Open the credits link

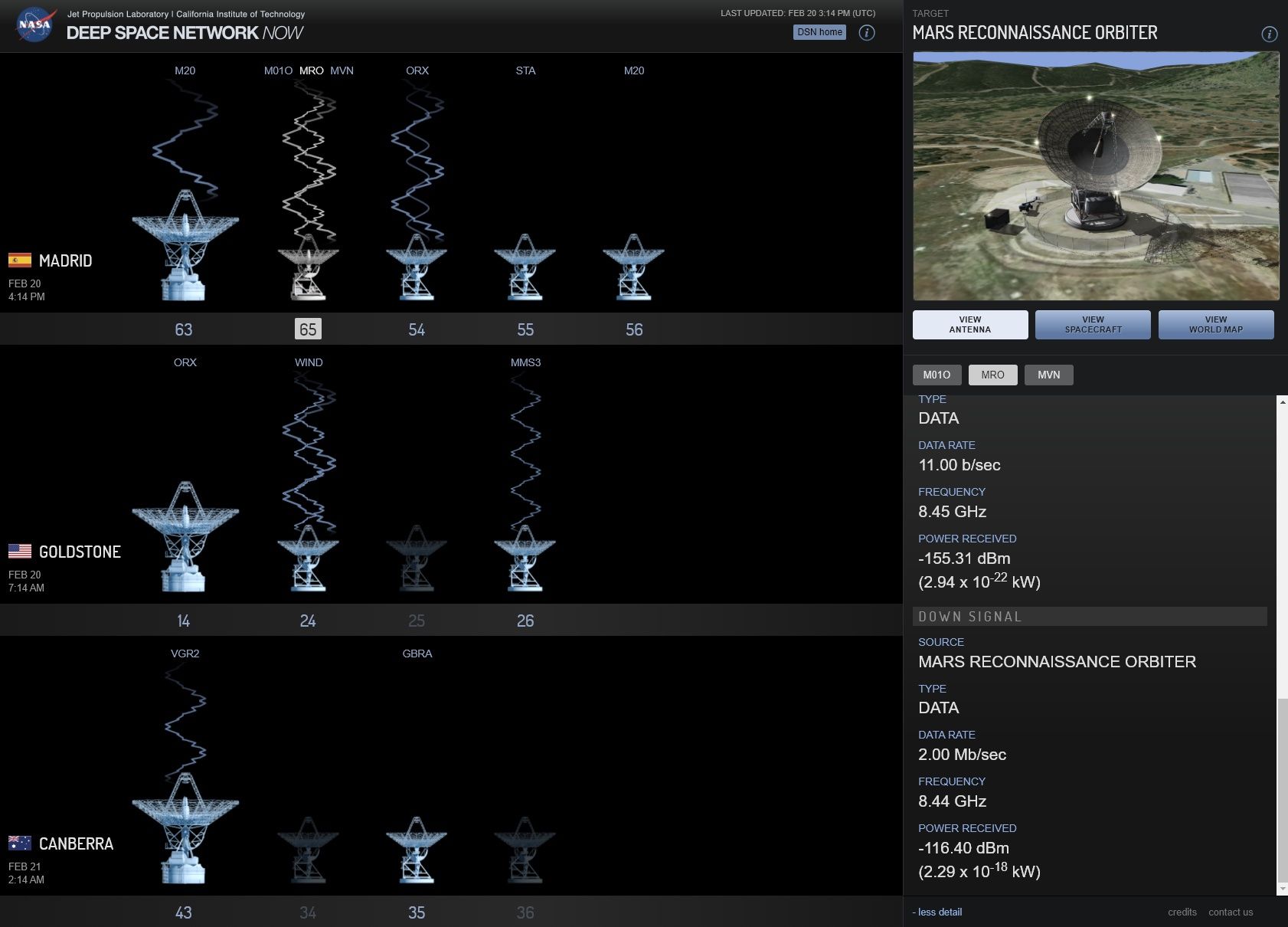point(1182,912)
